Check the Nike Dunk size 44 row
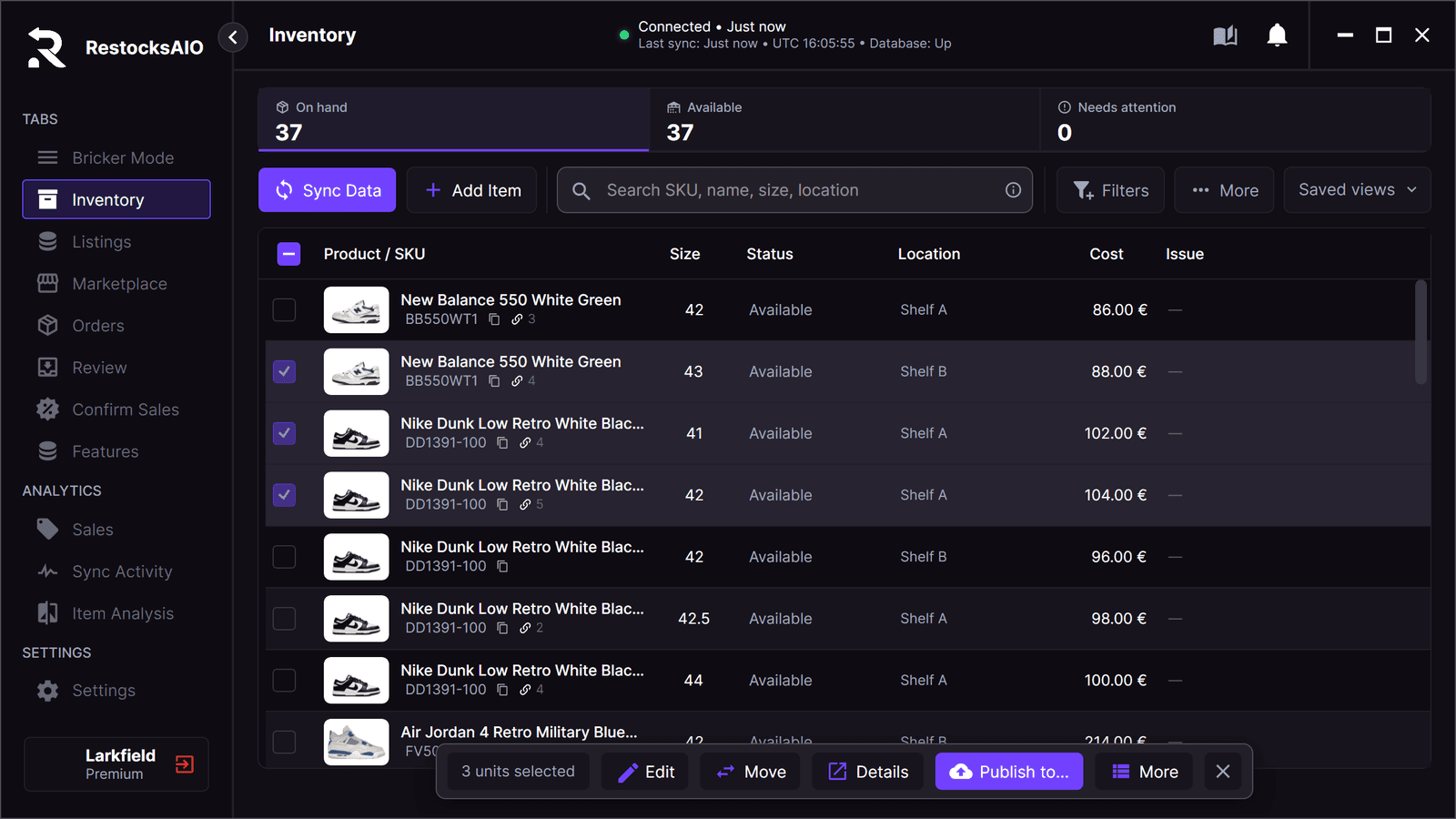This screenshot has height=819, width=1456. point(285,681)
